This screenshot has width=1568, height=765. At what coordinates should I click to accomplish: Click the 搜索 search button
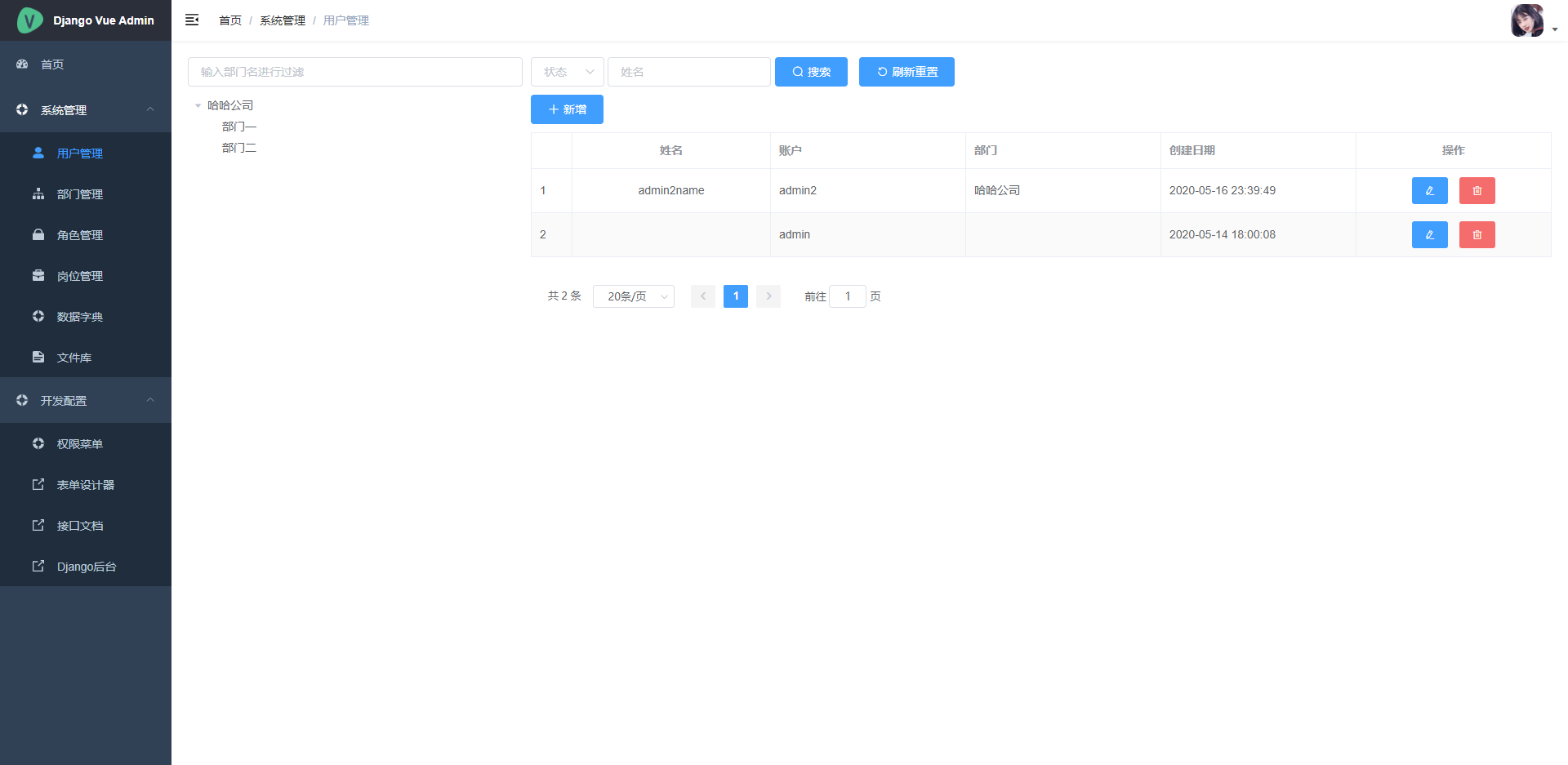point(811,72)
